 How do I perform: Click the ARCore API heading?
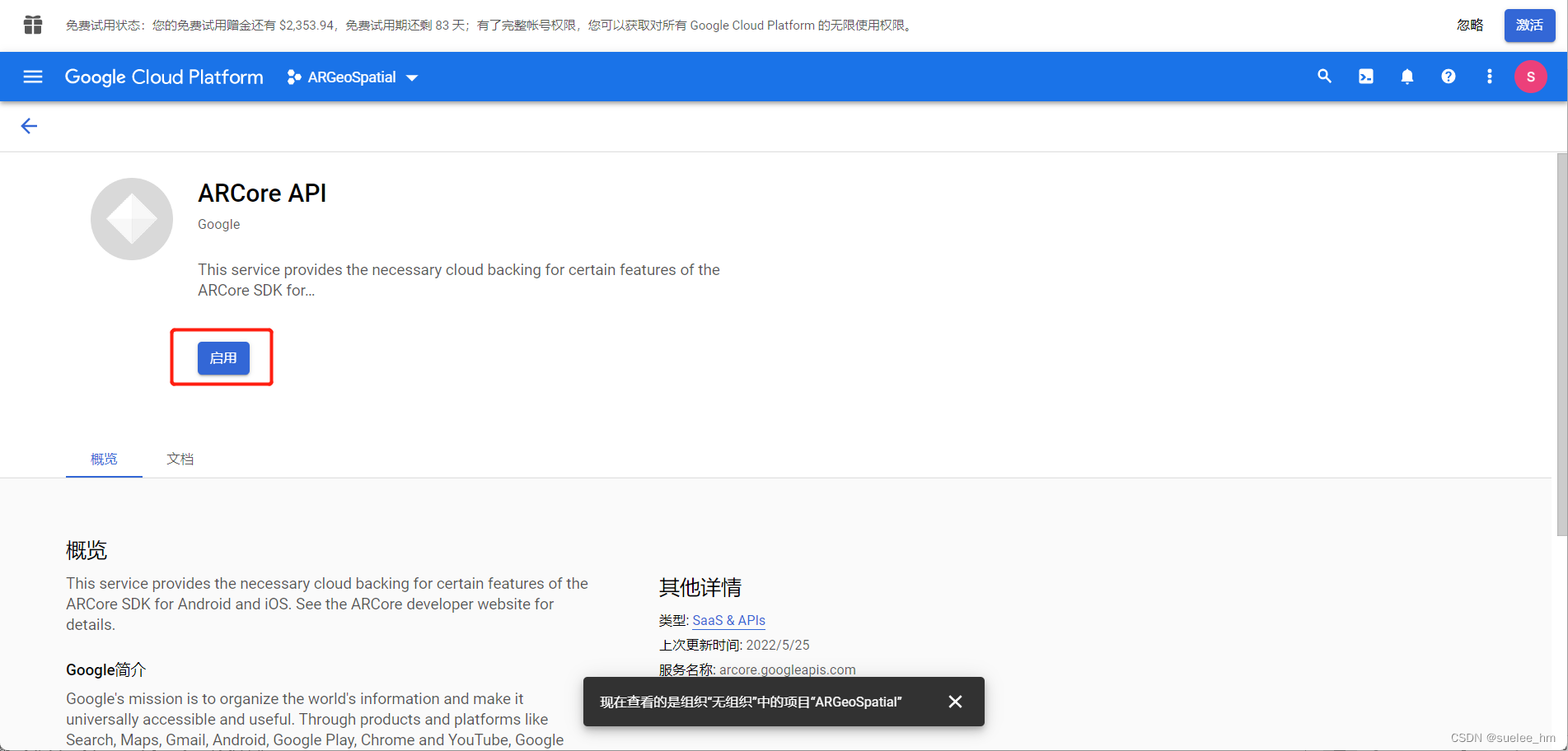[262, 193]
